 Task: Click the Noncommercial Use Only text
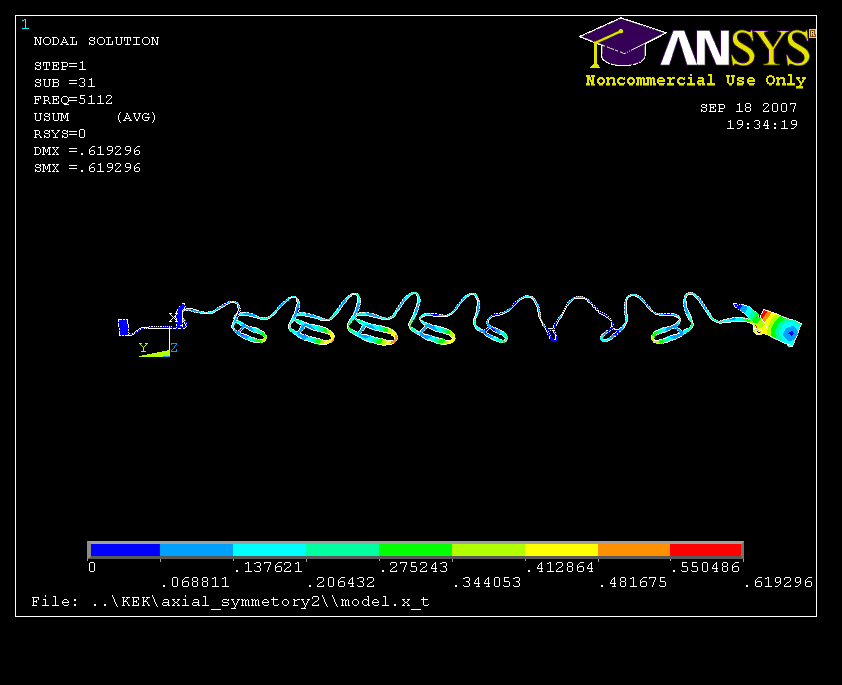695,81
